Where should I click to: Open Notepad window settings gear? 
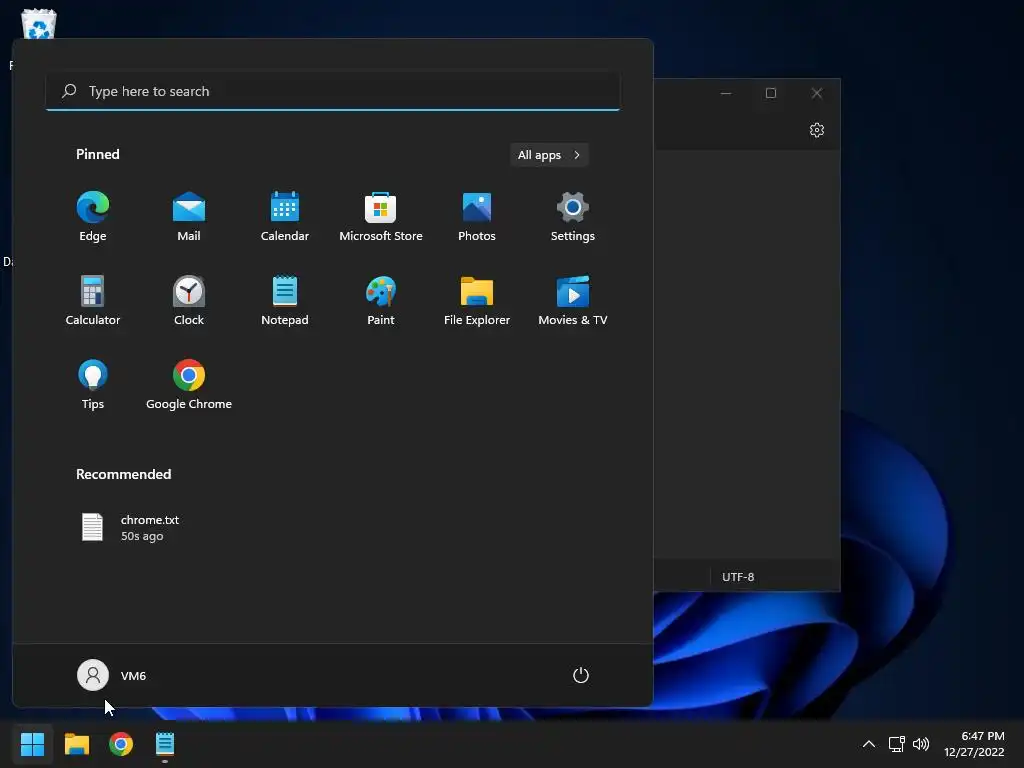coord(817,130)
